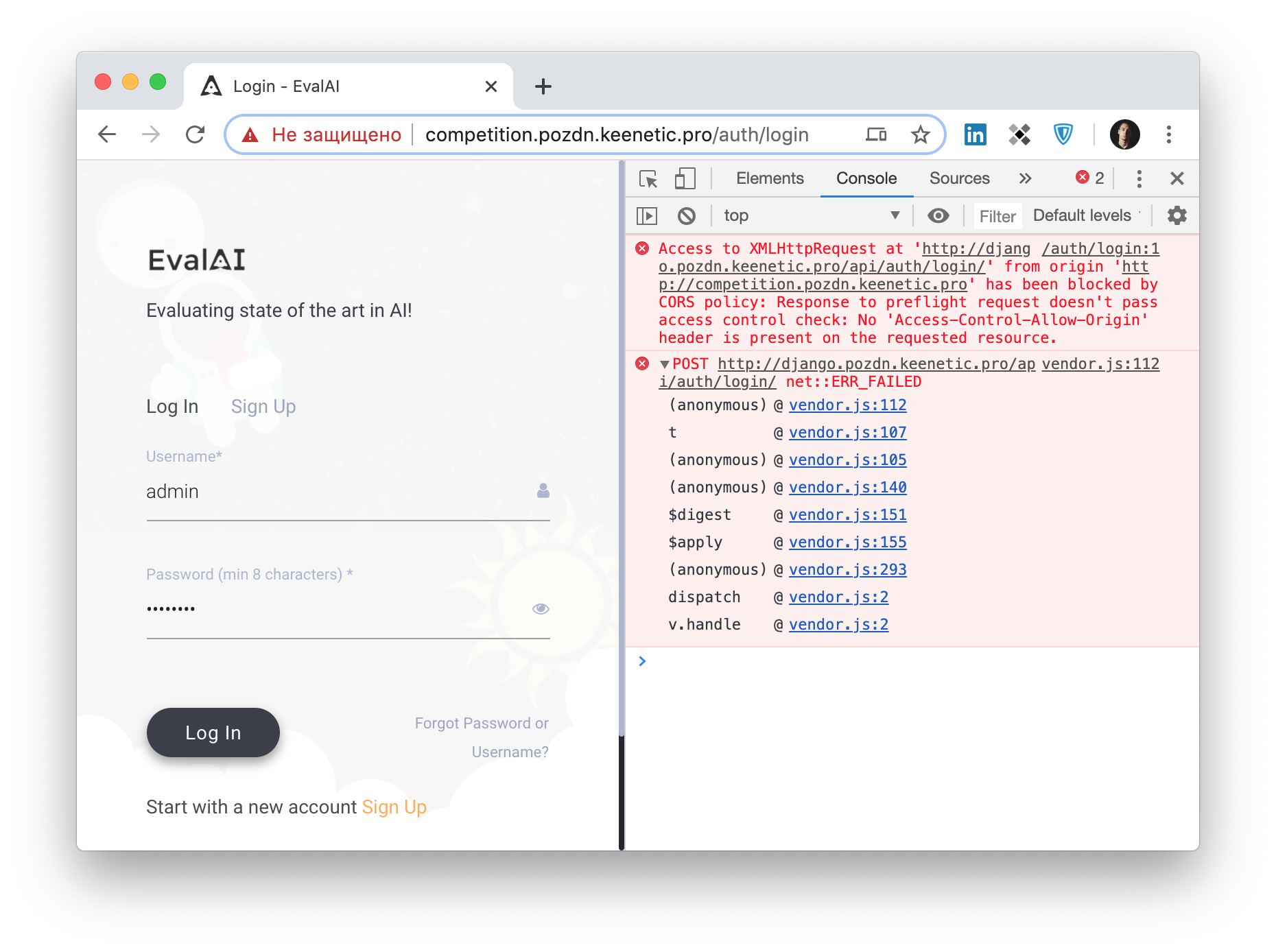Clear the console with the ban icon
Viewport: 1276px width, 952px height.
point(688,215)
